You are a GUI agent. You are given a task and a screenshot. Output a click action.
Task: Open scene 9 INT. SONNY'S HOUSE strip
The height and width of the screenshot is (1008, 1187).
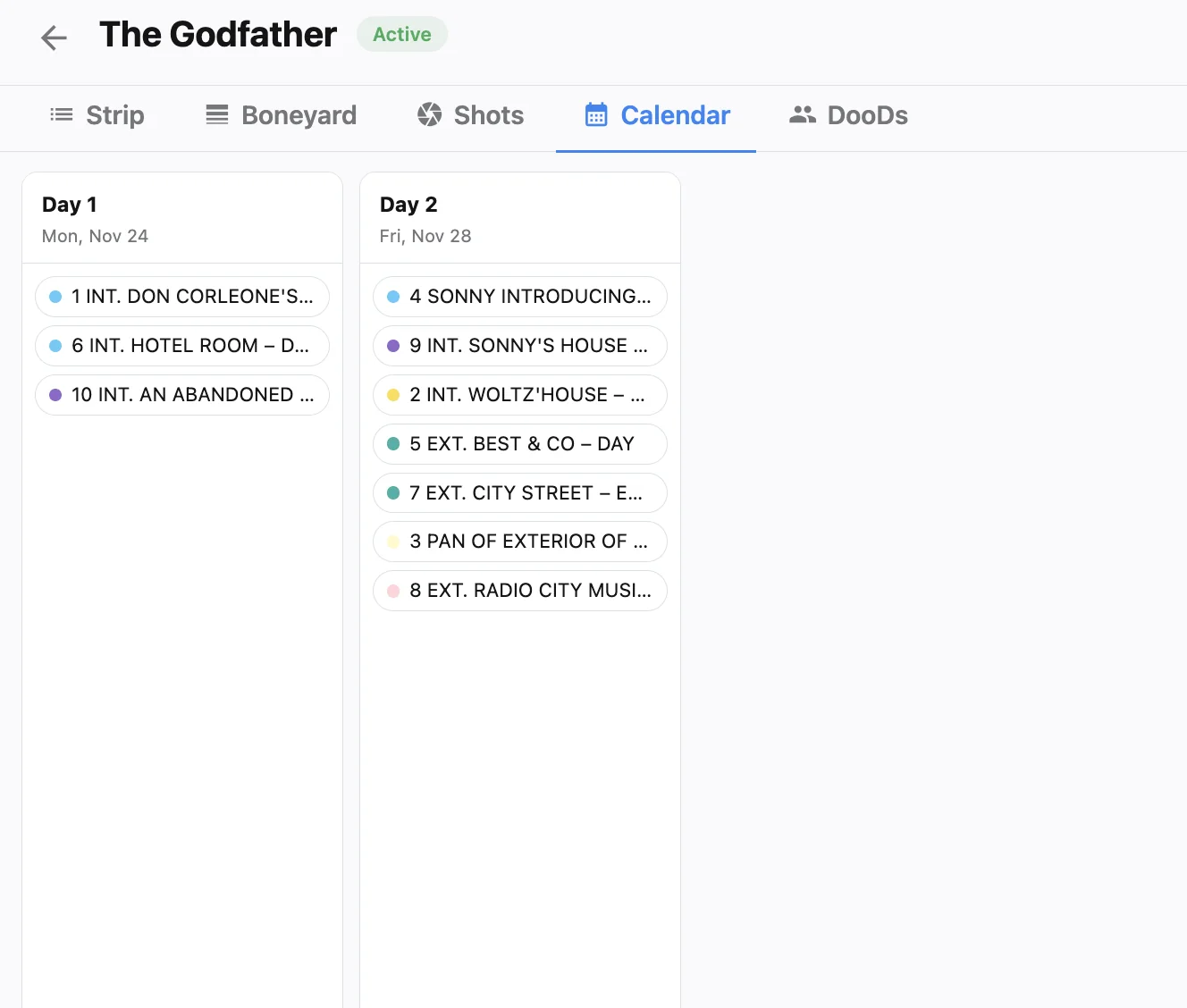(520, 346)
